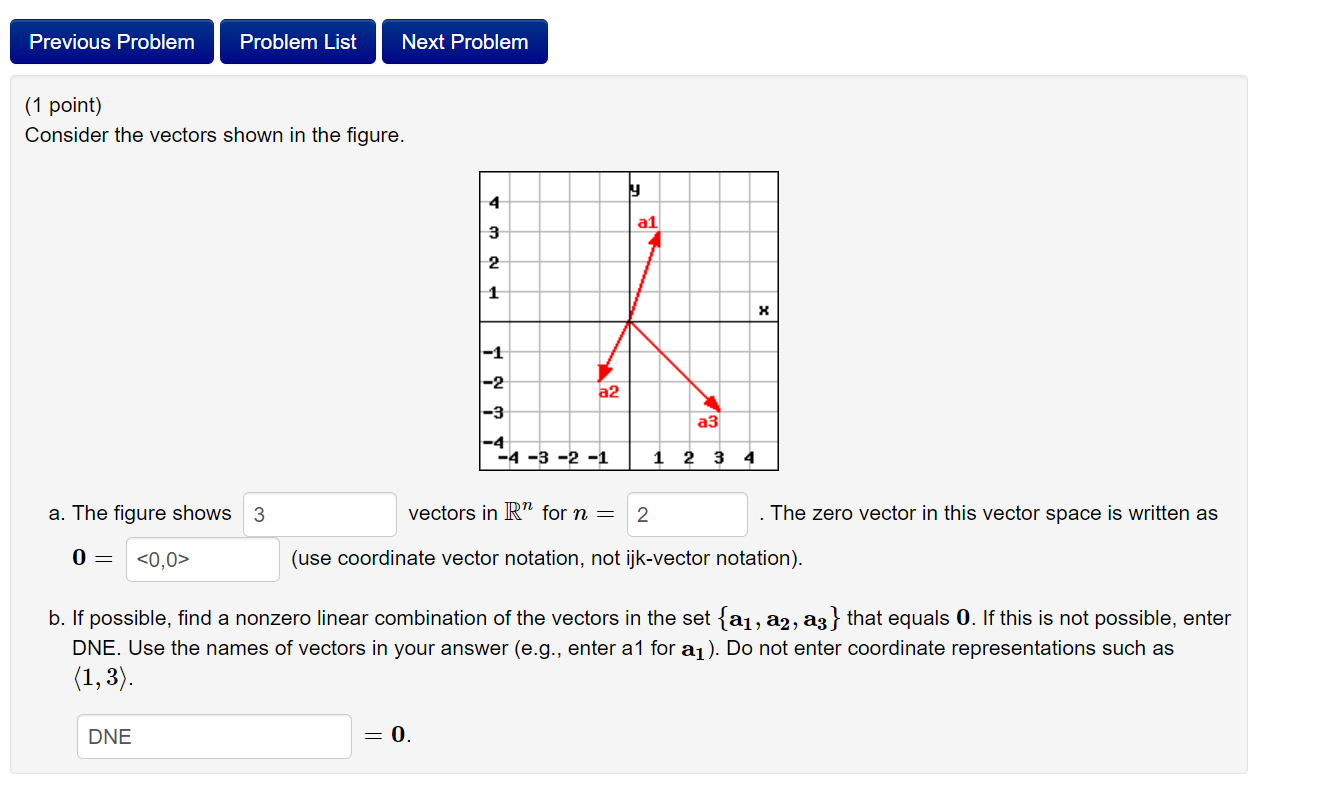Click the coordinate grid figure

click(629, 320)
